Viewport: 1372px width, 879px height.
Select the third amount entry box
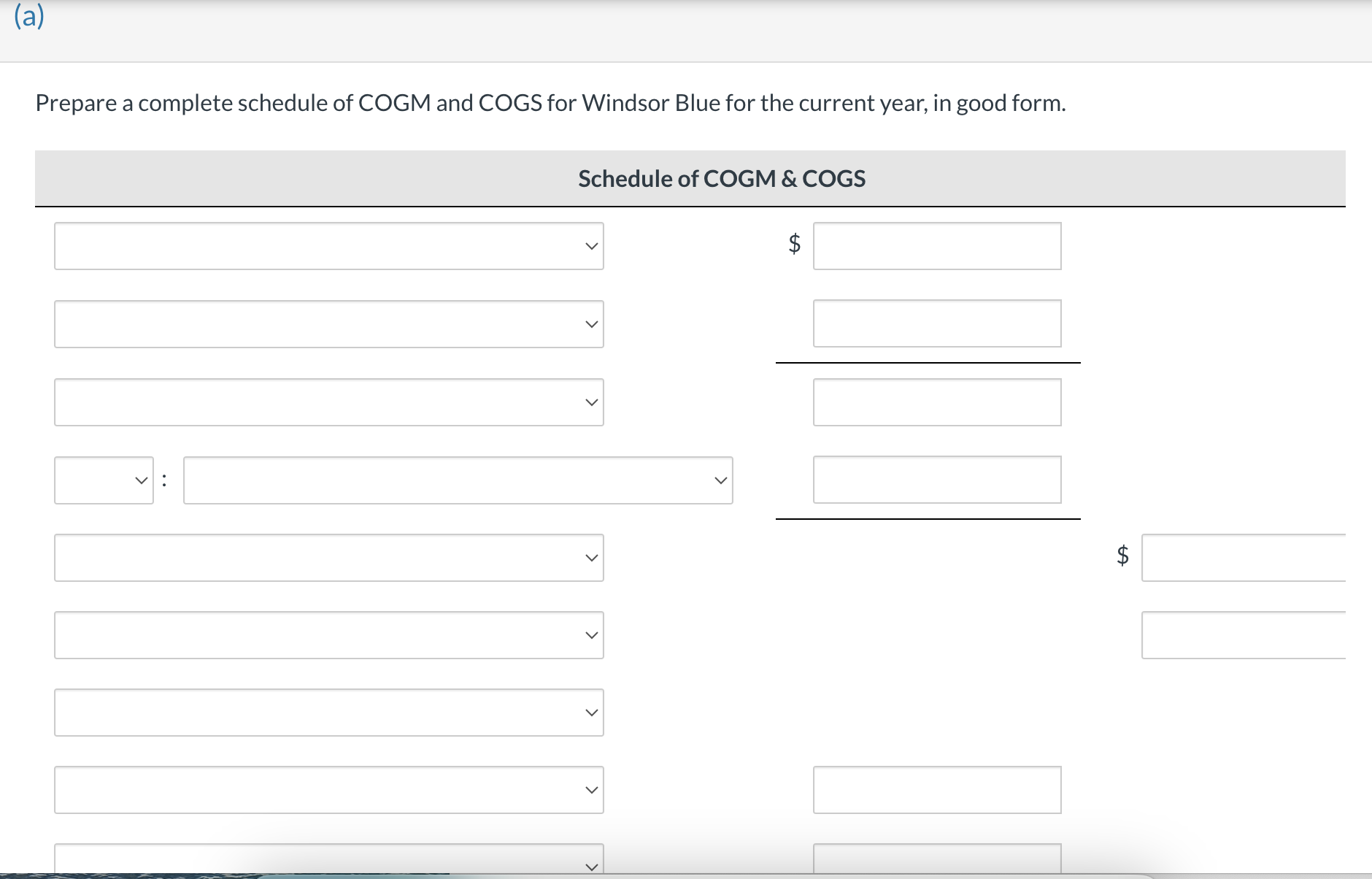[937, 402]
